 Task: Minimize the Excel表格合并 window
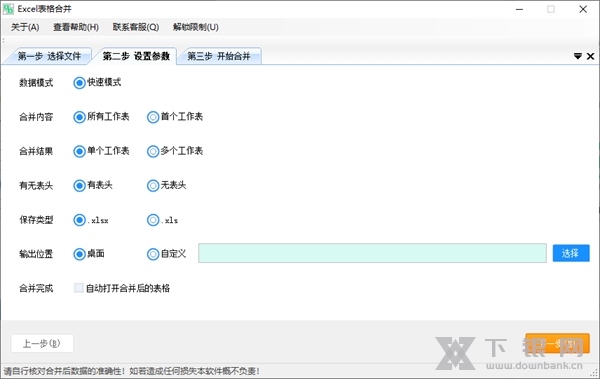[519, 9]
